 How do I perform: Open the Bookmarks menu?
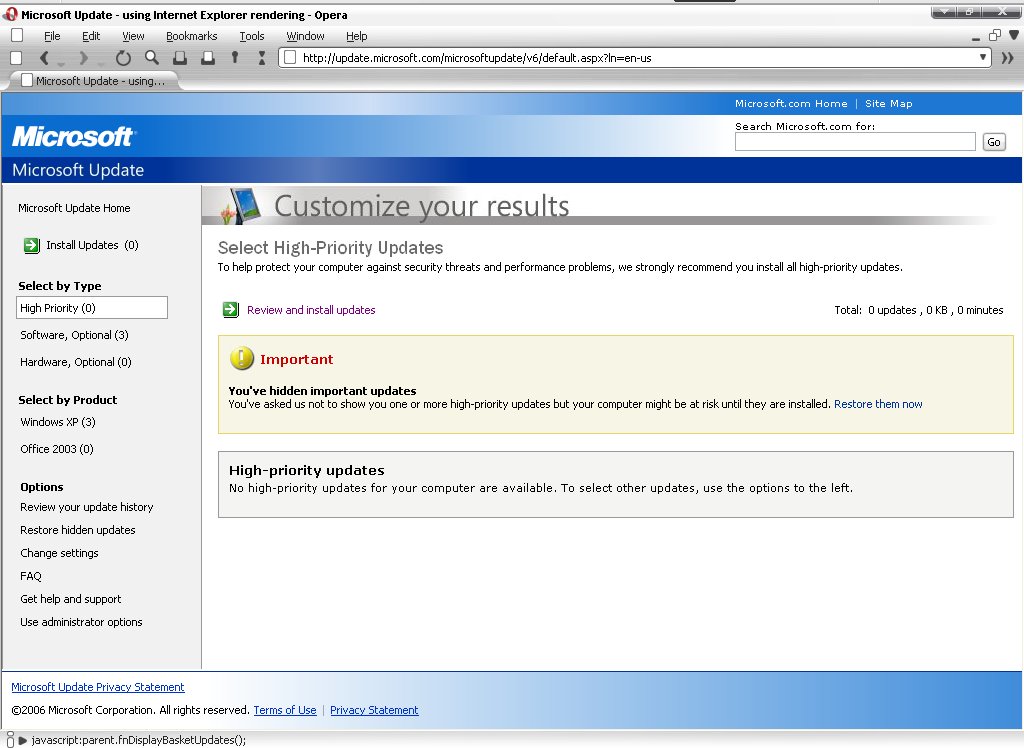tap(191, 36)
